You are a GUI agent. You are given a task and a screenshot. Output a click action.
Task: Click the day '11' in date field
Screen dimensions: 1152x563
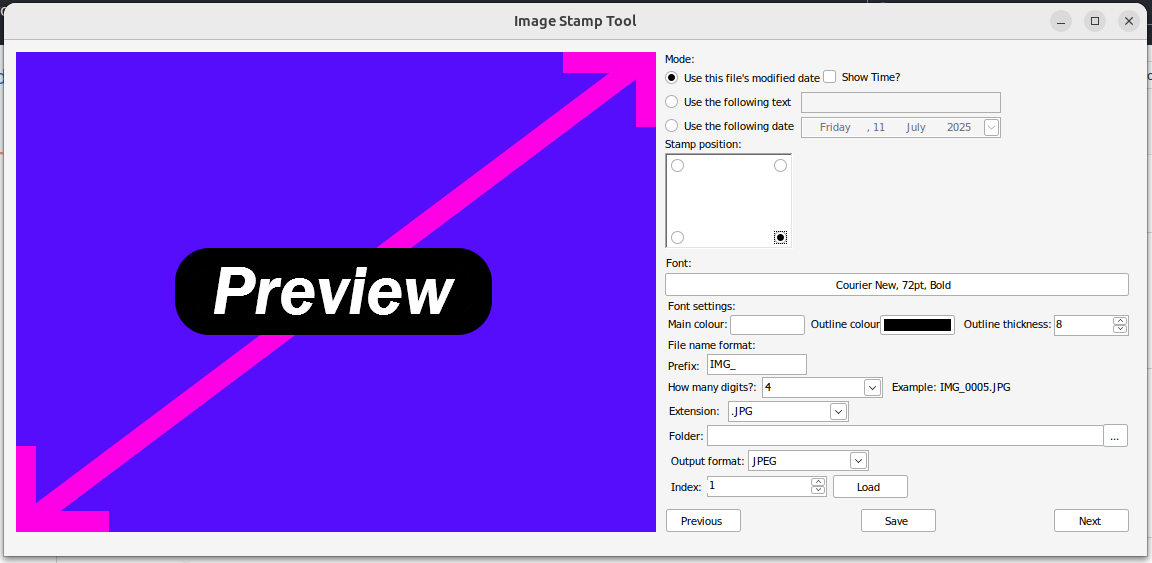click(879, 127)
